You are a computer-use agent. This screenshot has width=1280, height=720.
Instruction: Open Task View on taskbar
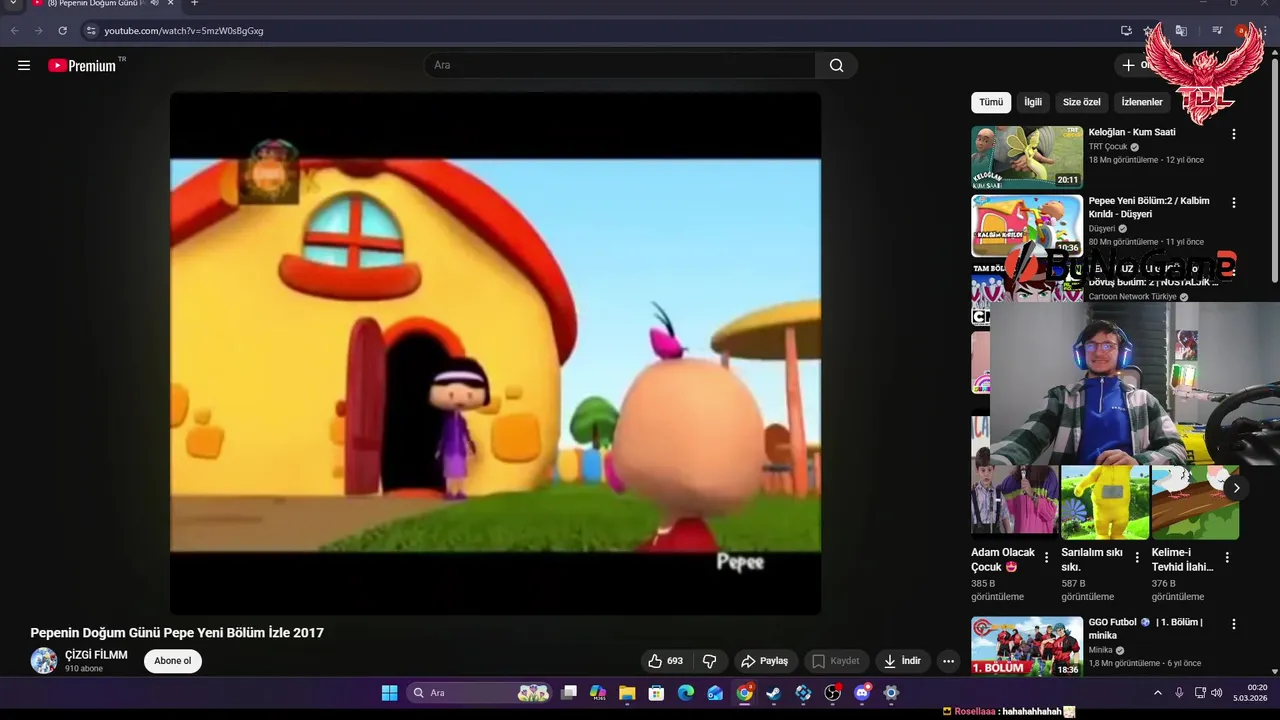tap(569, 693)
